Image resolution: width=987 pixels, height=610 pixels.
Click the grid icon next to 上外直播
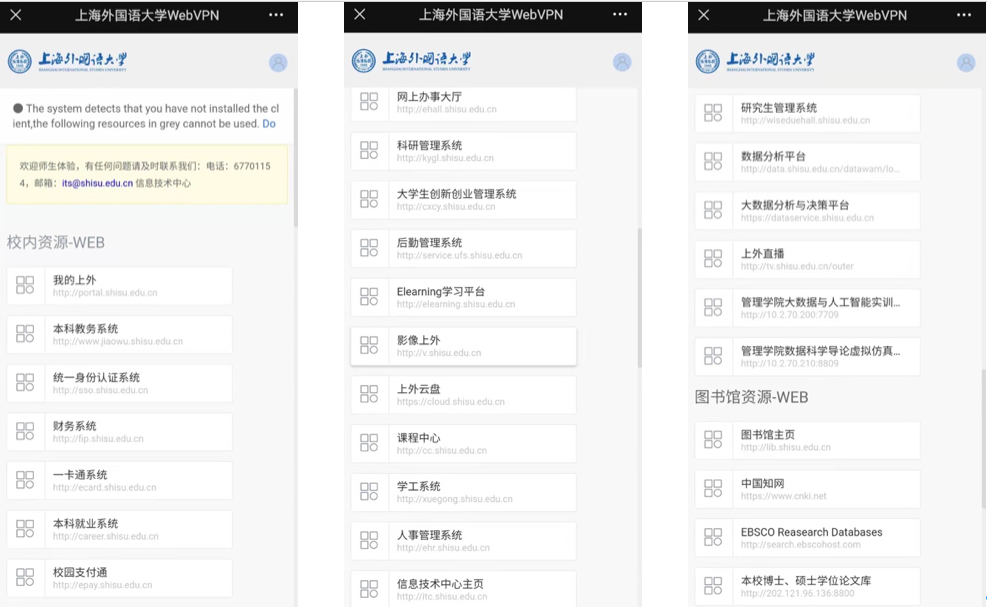coord(713,259)
